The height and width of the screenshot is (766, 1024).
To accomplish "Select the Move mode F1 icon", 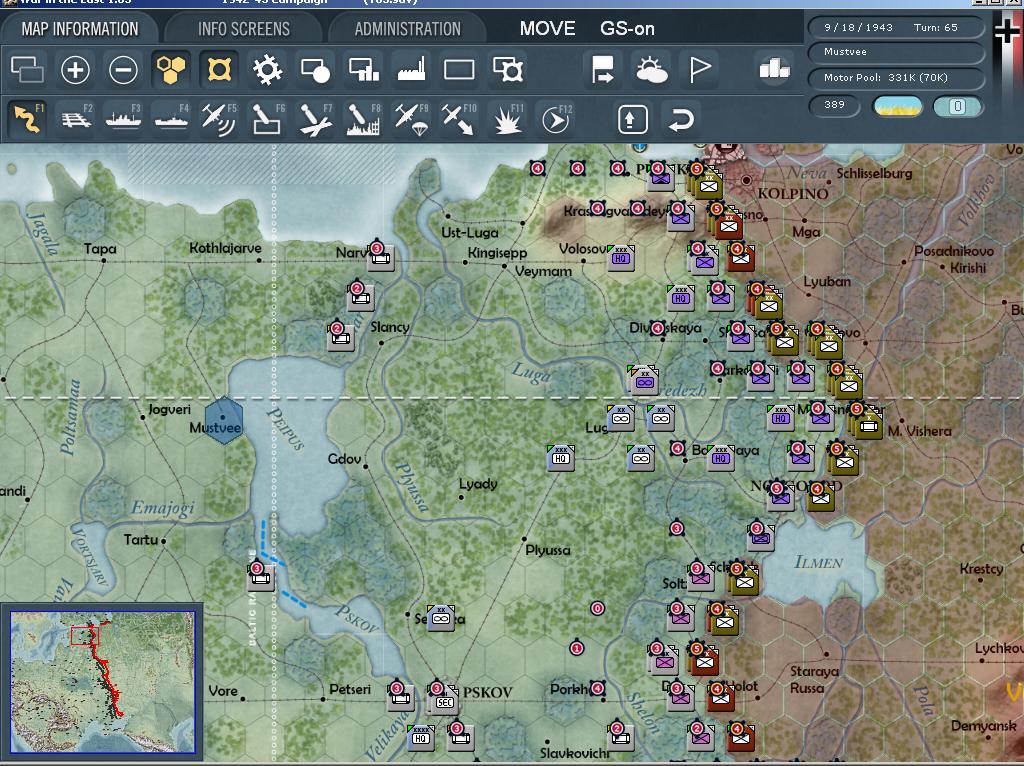I will pos(27,119).
